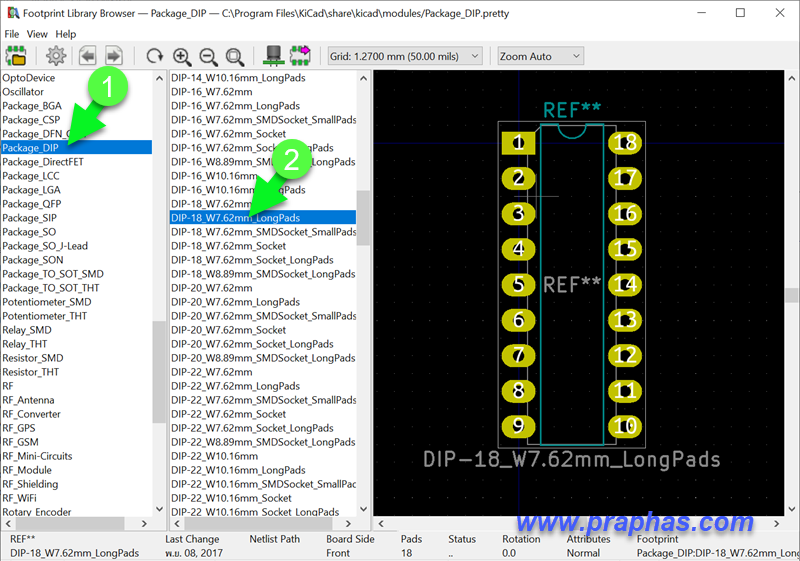Click library list scroll-up arrow
Viewport: 800px width, 561px height.
(x=159, y=79)
